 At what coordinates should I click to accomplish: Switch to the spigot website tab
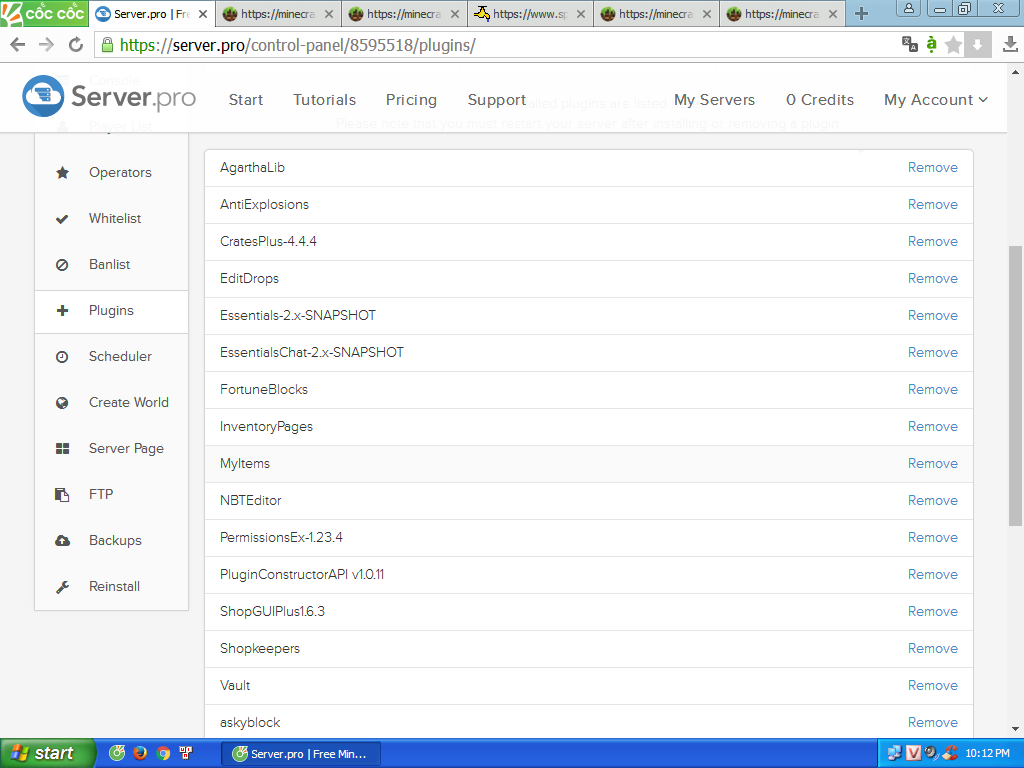[x=530, y=14]
